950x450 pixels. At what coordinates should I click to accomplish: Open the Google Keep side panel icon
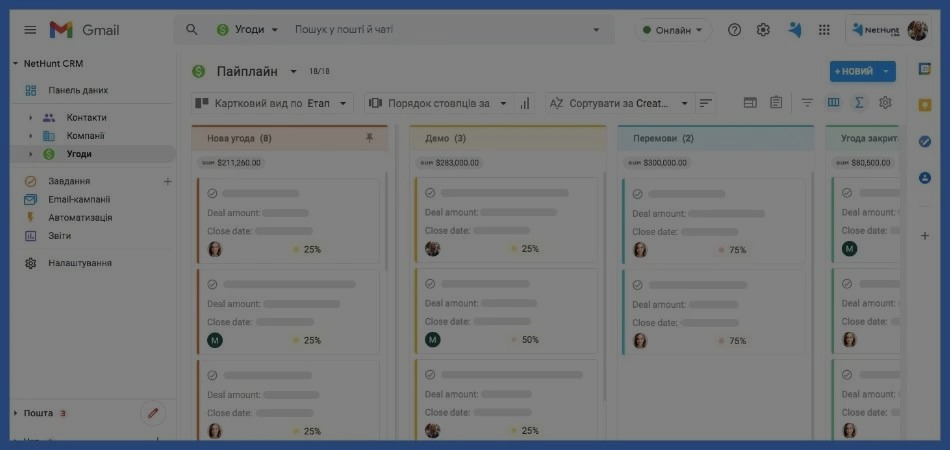pyautogui.click(x=925, y=105)
